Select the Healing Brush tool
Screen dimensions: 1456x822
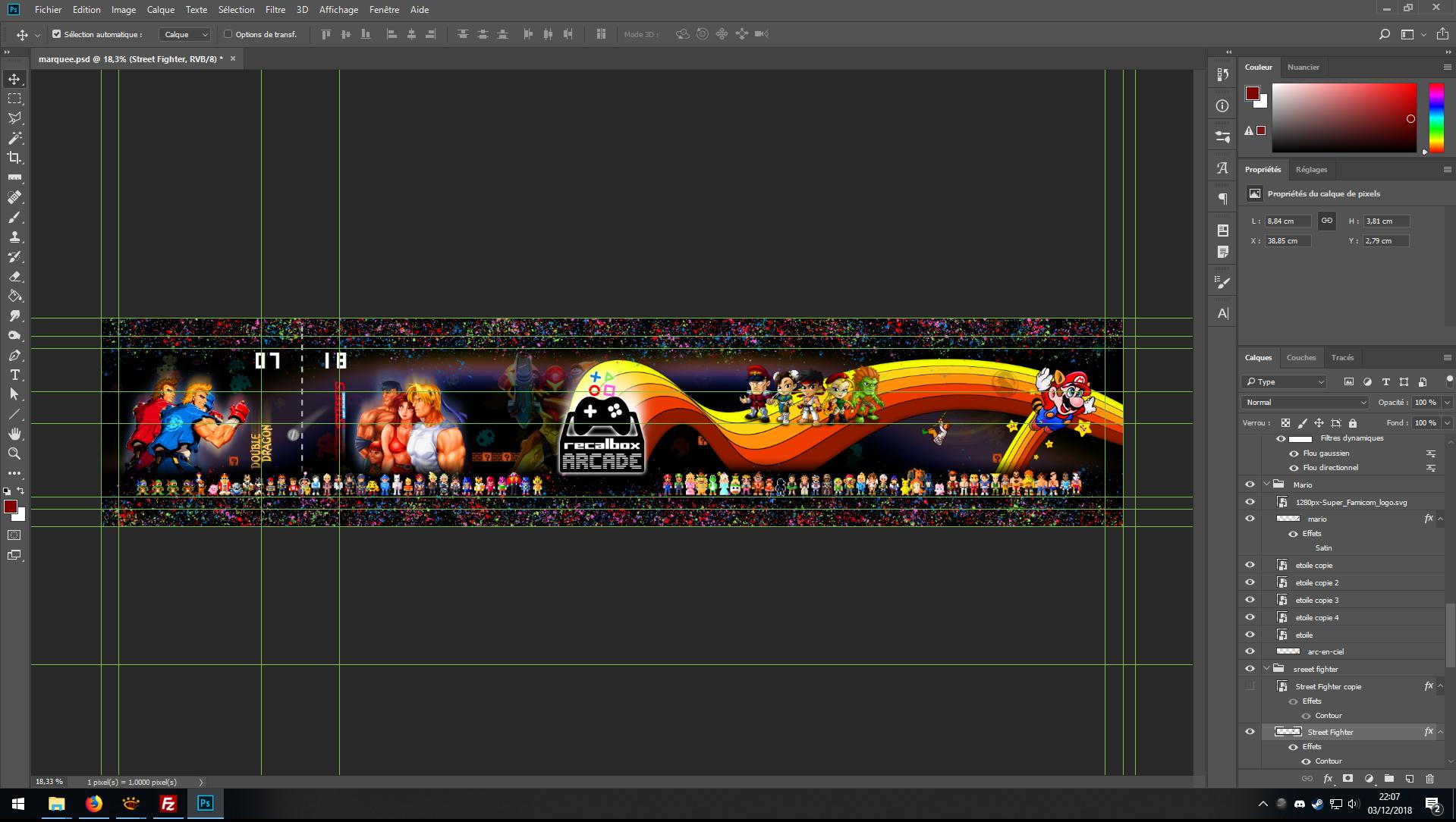[x=14, y=197]
